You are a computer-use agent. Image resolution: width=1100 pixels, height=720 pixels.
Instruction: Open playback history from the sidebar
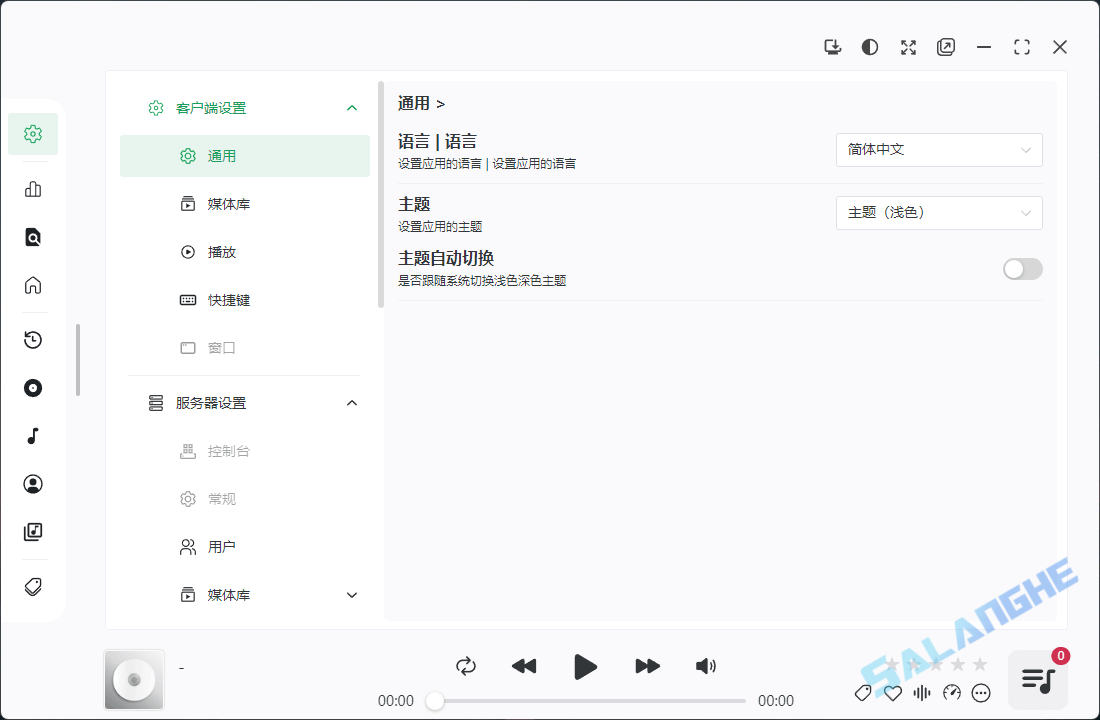33,339
